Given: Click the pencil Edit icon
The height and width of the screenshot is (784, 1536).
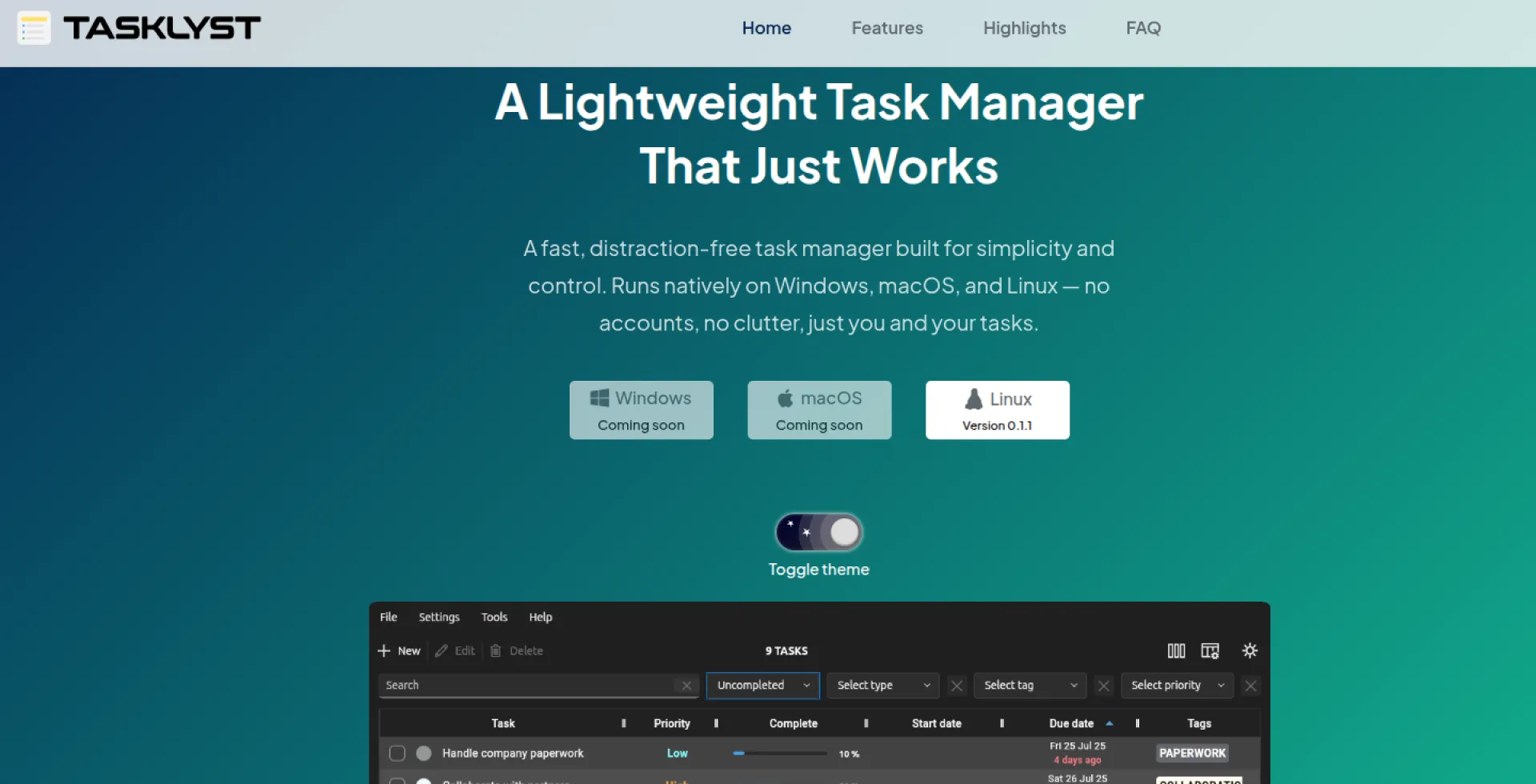Looking at the screenshot, I should (x=442, y=650).
